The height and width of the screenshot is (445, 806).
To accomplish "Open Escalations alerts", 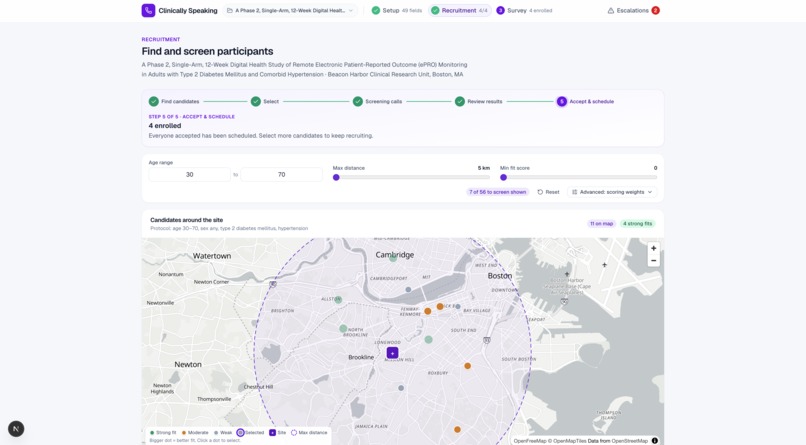I will pyautogui.click(x=633, y=10).
